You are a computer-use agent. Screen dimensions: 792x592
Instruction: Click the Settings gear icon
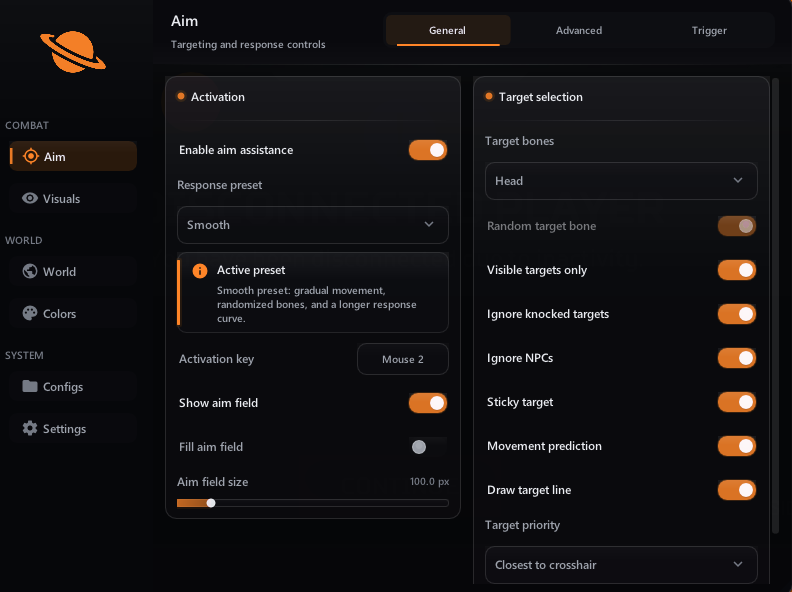(x=30, y=428)
